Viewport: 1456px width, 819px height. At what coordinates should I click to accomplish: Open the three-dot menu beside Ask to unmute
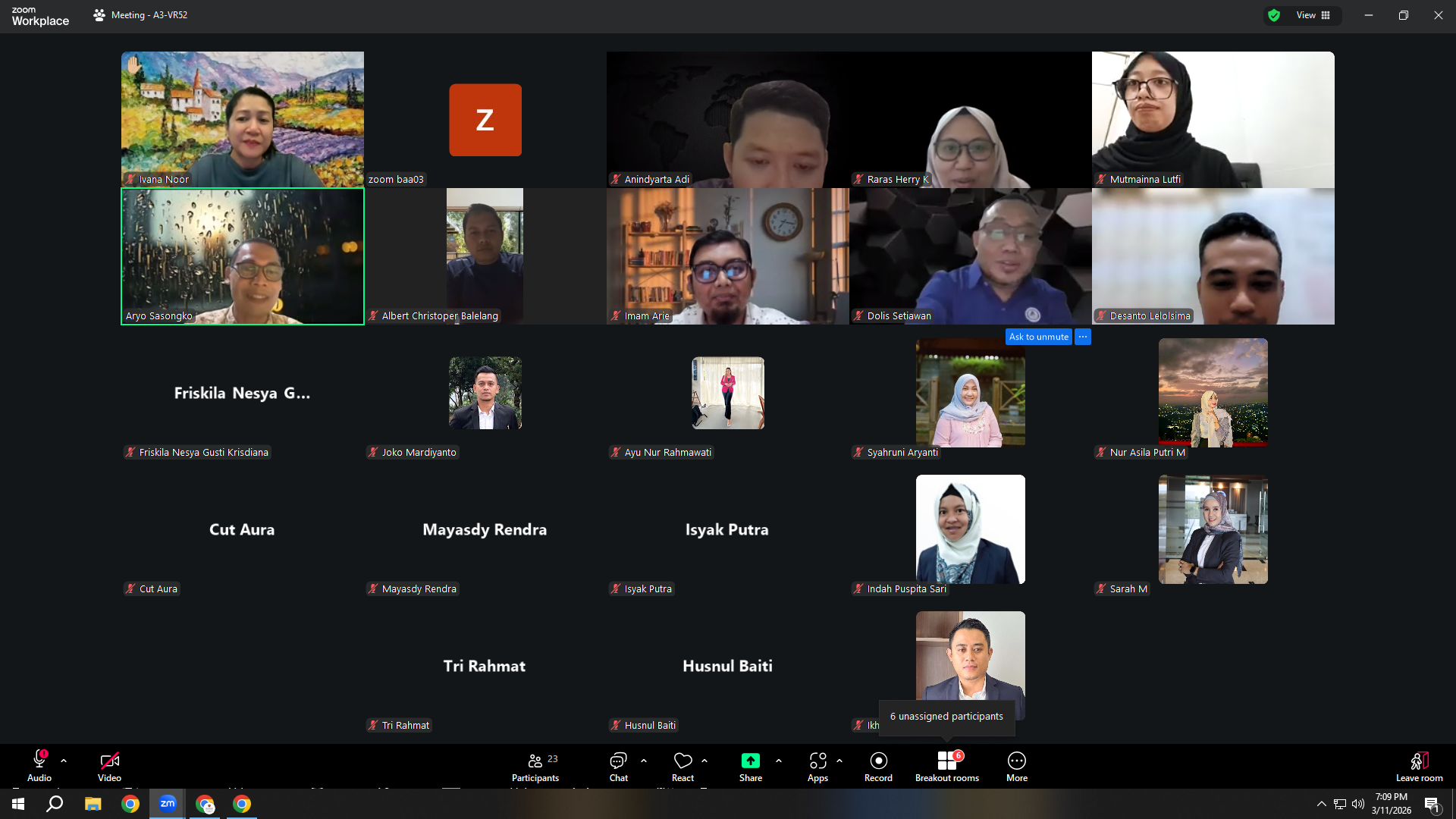pyautogui.click(x=1083, y=337)
